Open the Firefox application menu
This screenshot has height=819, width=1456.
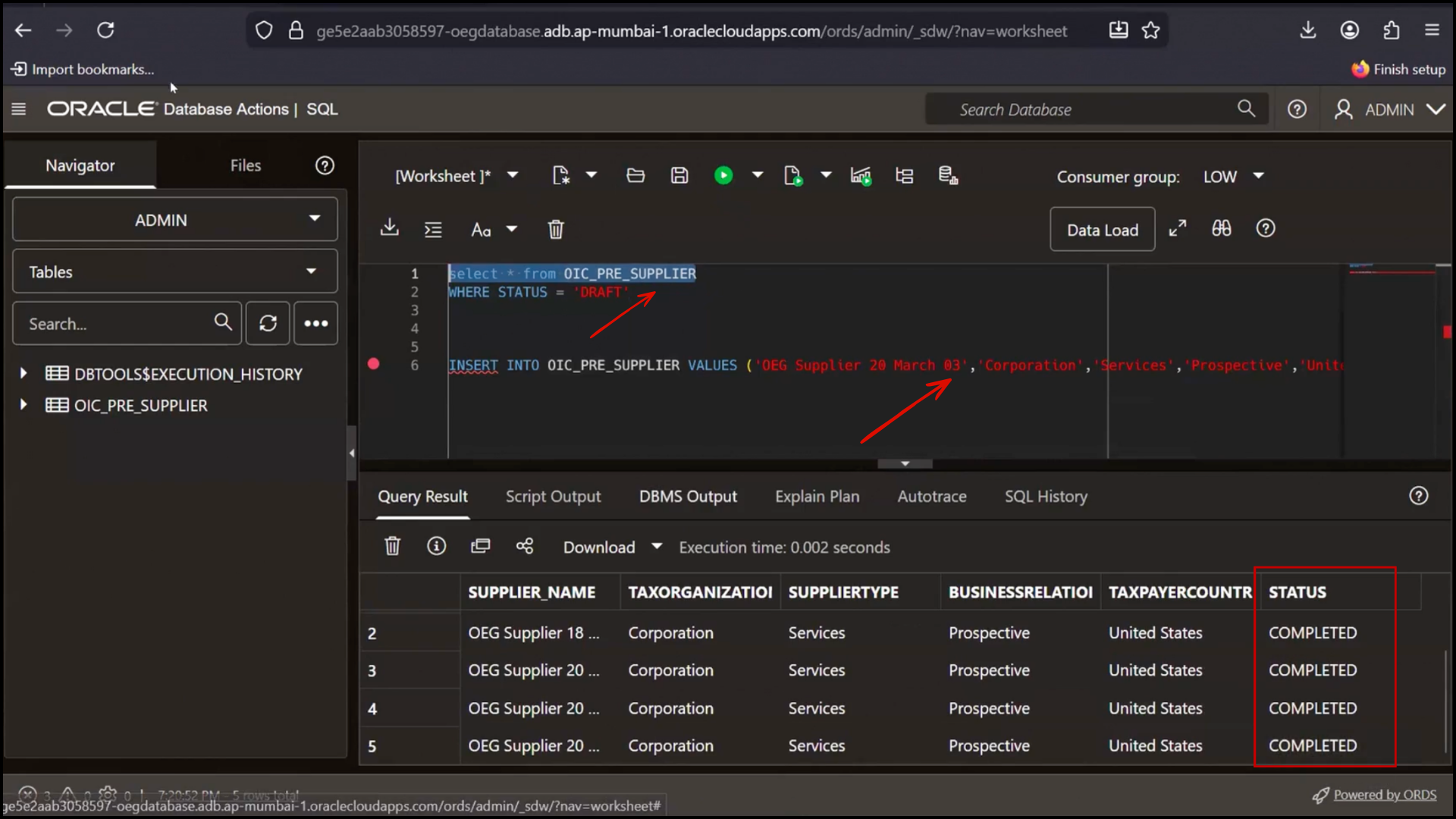click(1432, 30)
